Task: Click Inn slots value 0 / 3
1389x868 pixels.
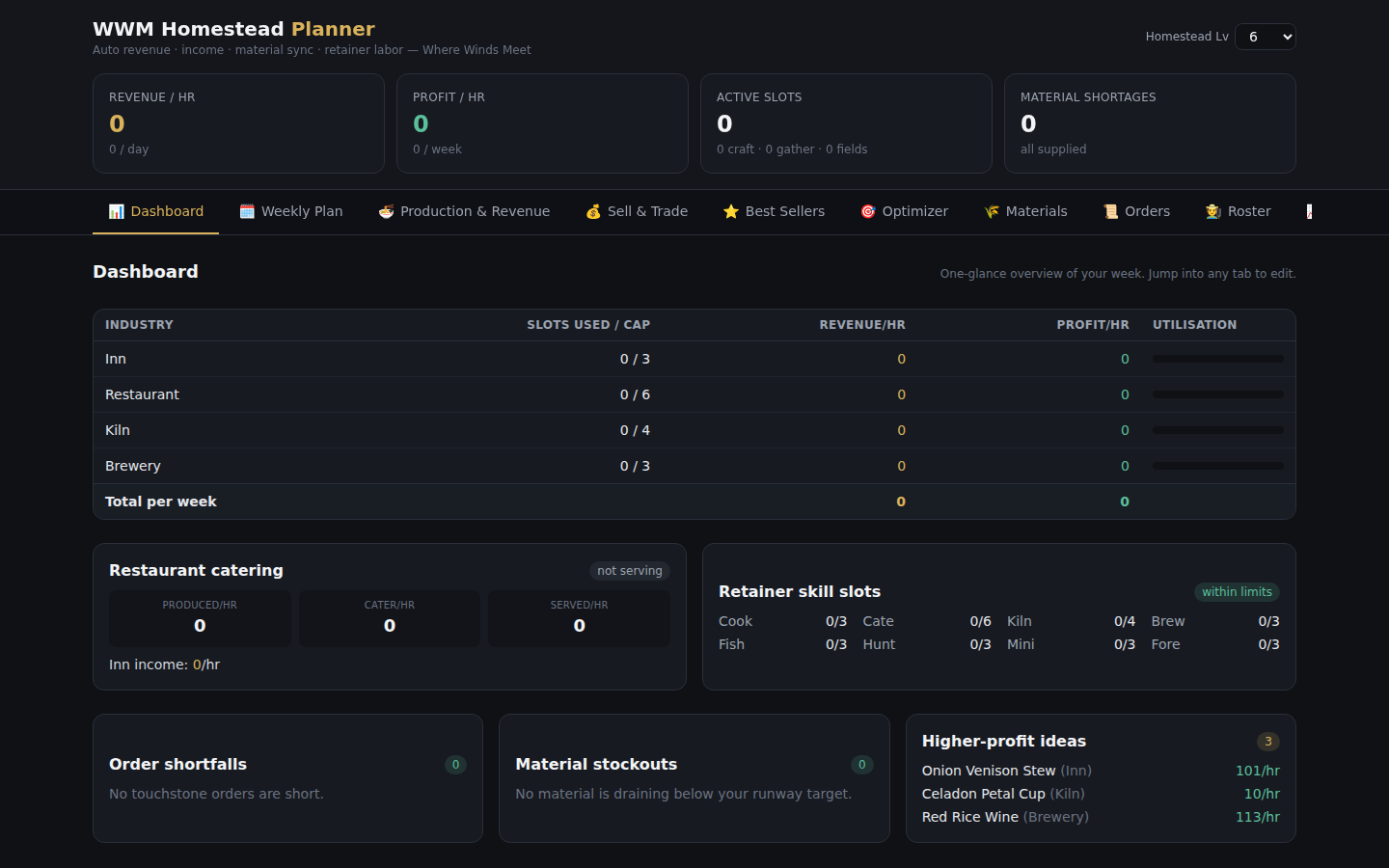Action: (635, 359)
